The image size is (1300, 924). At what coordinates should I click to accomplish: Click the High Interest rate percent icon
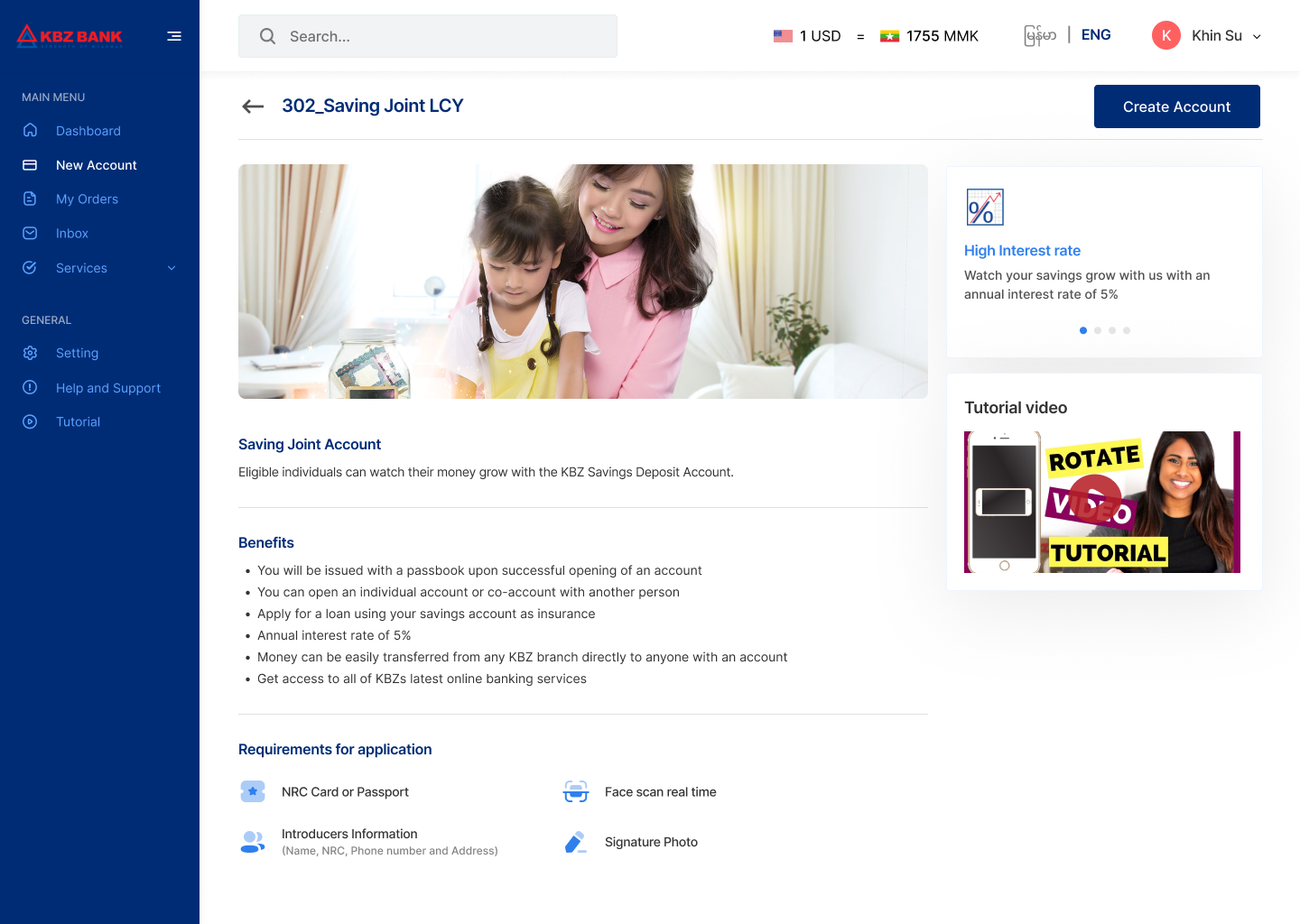click(x=985, y=208)
